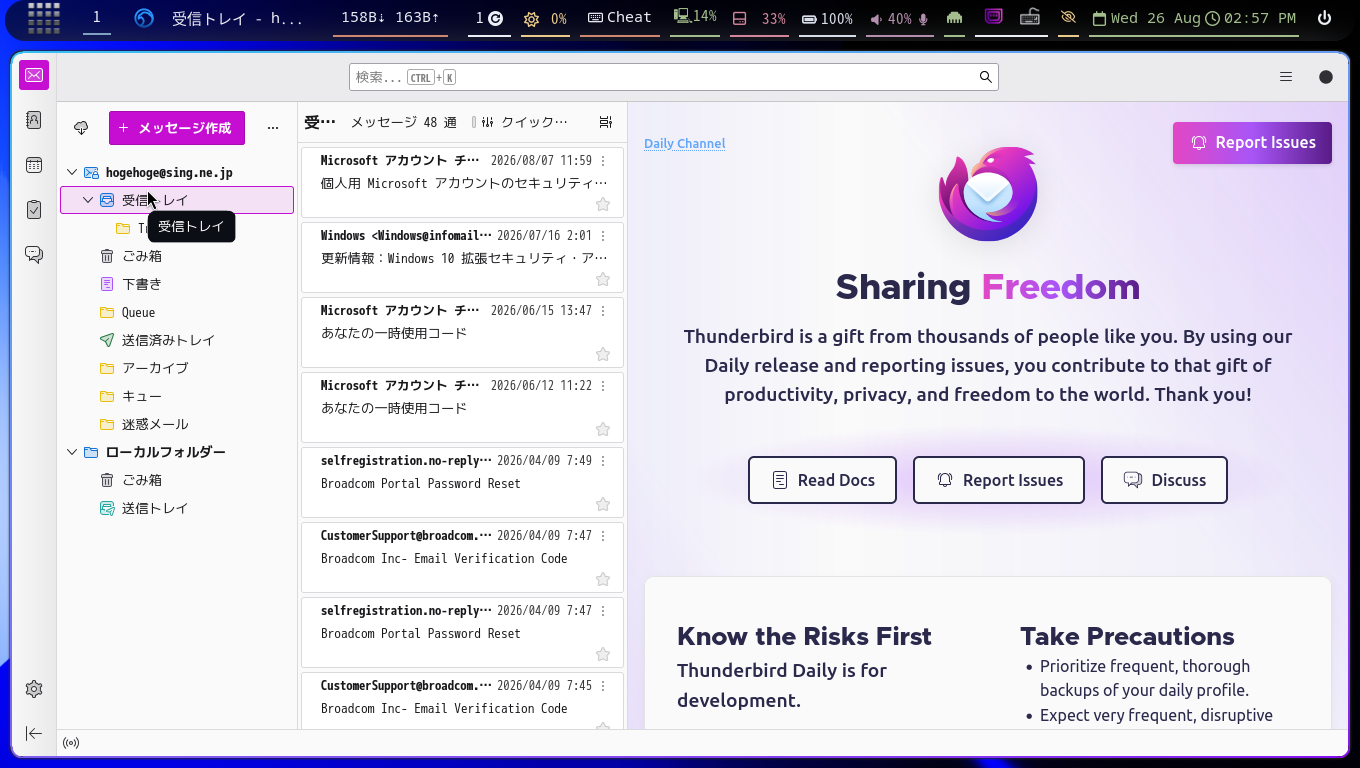Click the online status icon in status bar

point(71,743)
